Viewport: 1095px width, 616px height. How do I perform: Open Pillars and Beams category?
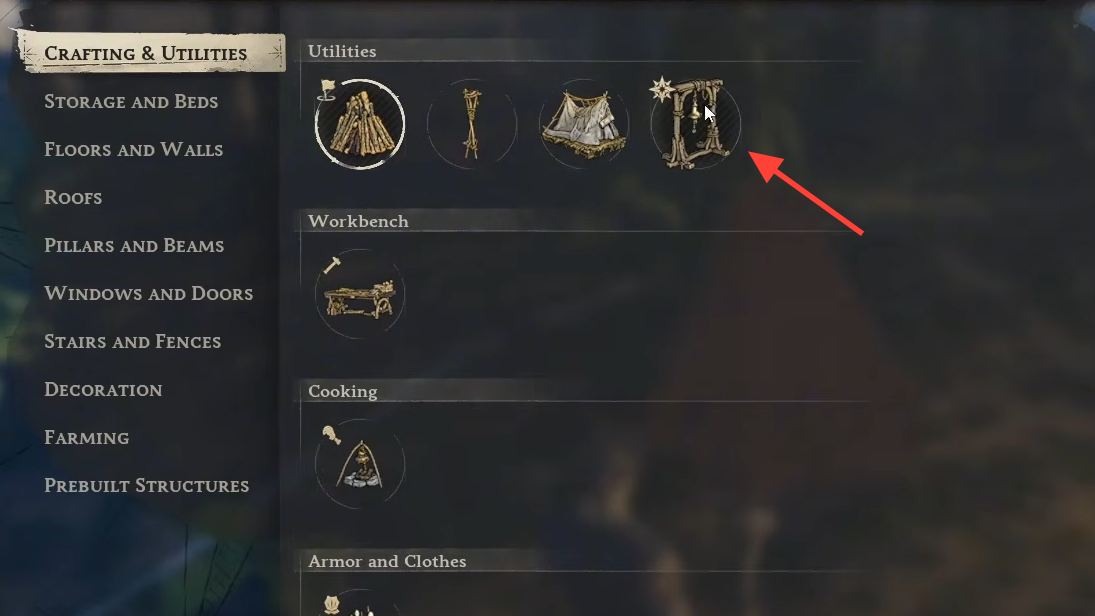134,246
